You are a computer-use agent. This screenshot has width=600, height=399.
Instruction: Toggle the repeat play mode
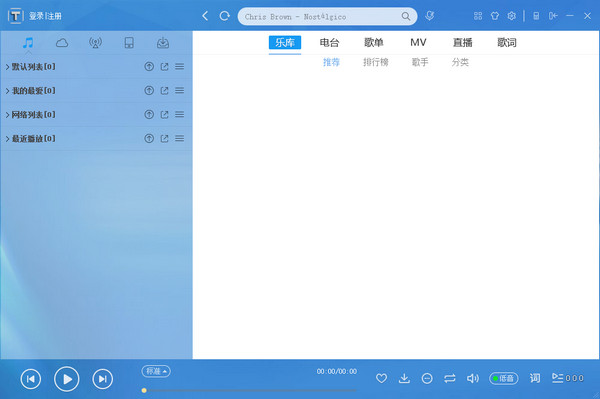450,378
